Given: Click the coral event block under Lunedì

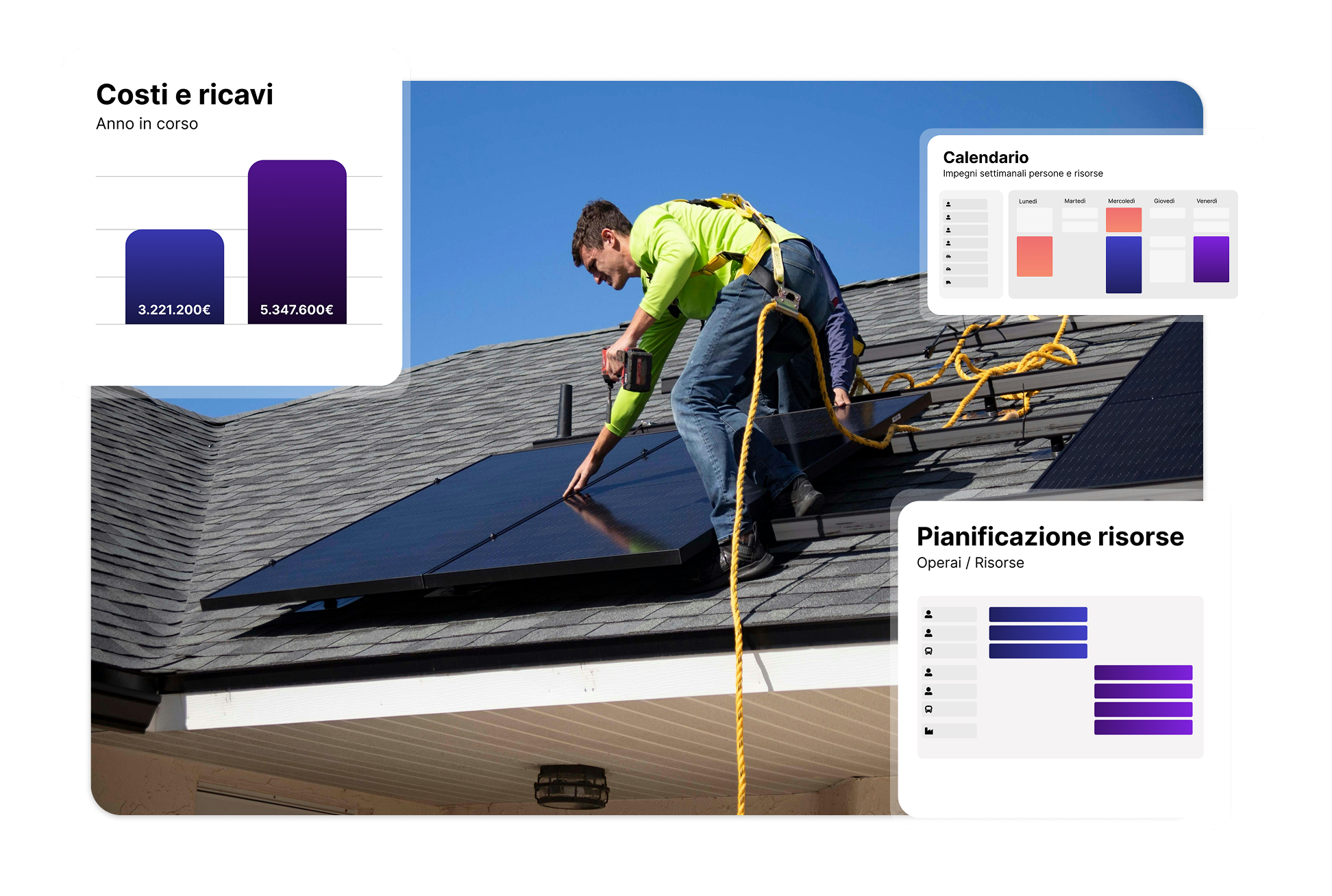Looking at the screenshot, I should (x=1034, y=256).
